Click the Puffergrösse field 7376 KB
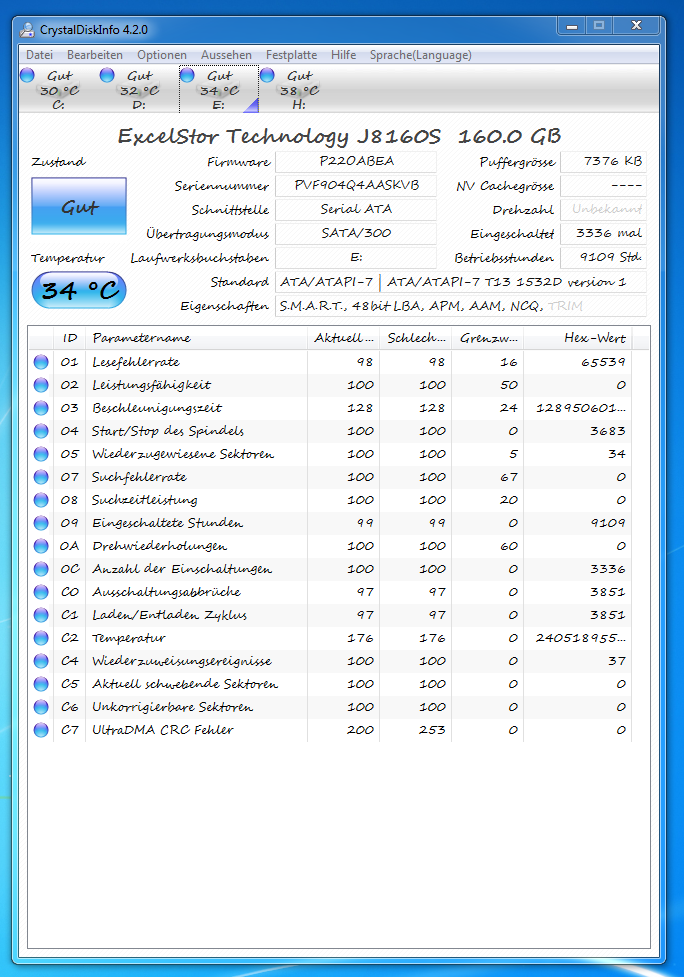This screenshot has width=684, height=977. (603, 161)
